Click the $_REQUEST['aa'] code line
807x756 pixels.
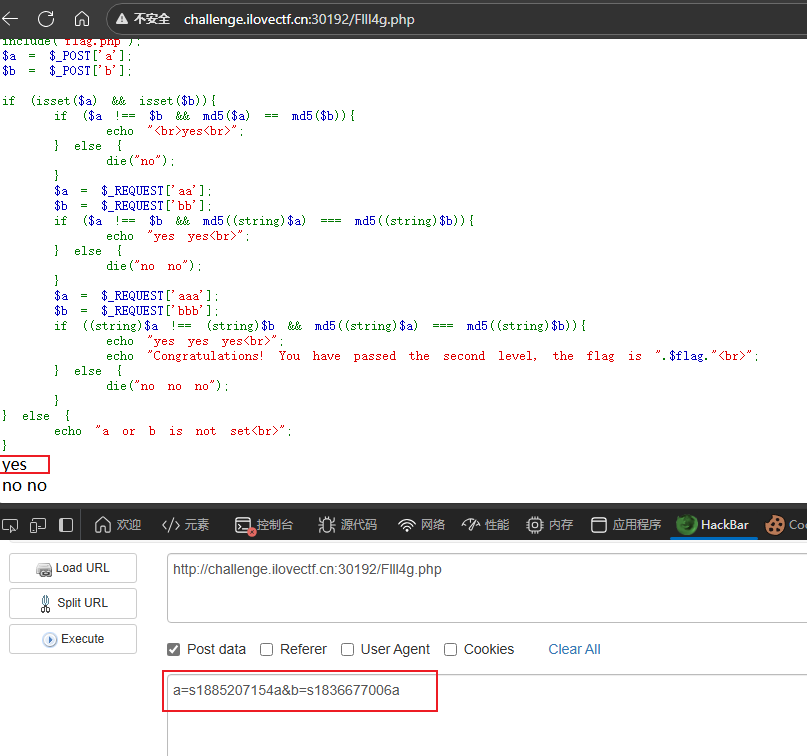pyautogui.click(x=133, y=191)
